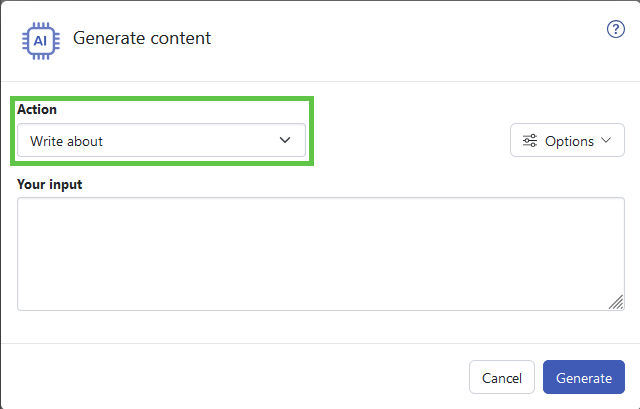The width and height of the screenshot is (640, 409).
Task: Click the Your input label
Action: [49, 184]
